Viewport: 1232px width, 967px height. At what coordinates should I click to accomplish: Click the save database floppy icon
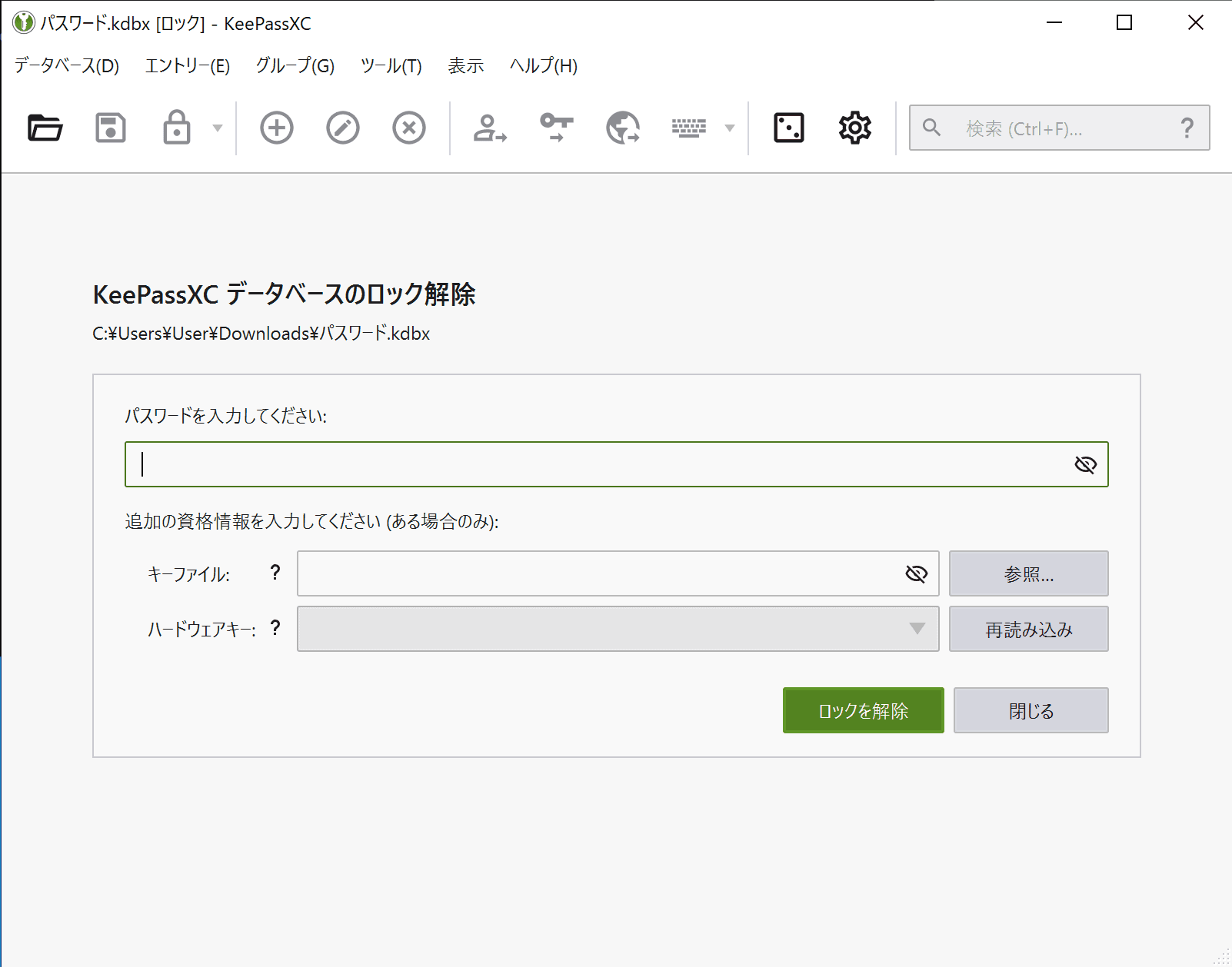coord(111,128)
